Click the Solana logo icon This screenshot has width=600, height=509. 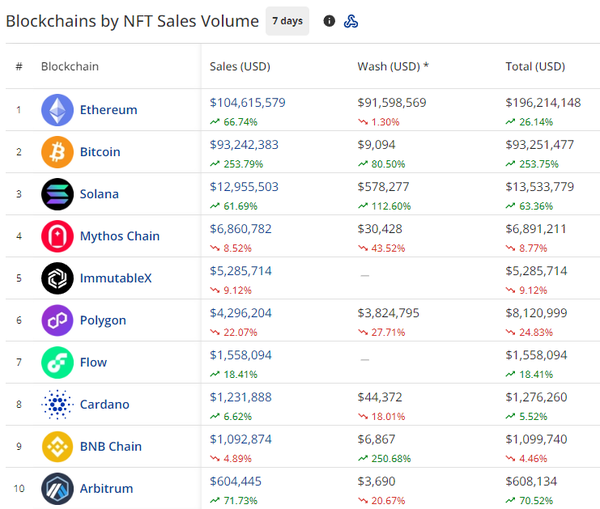tap(57, 194)
